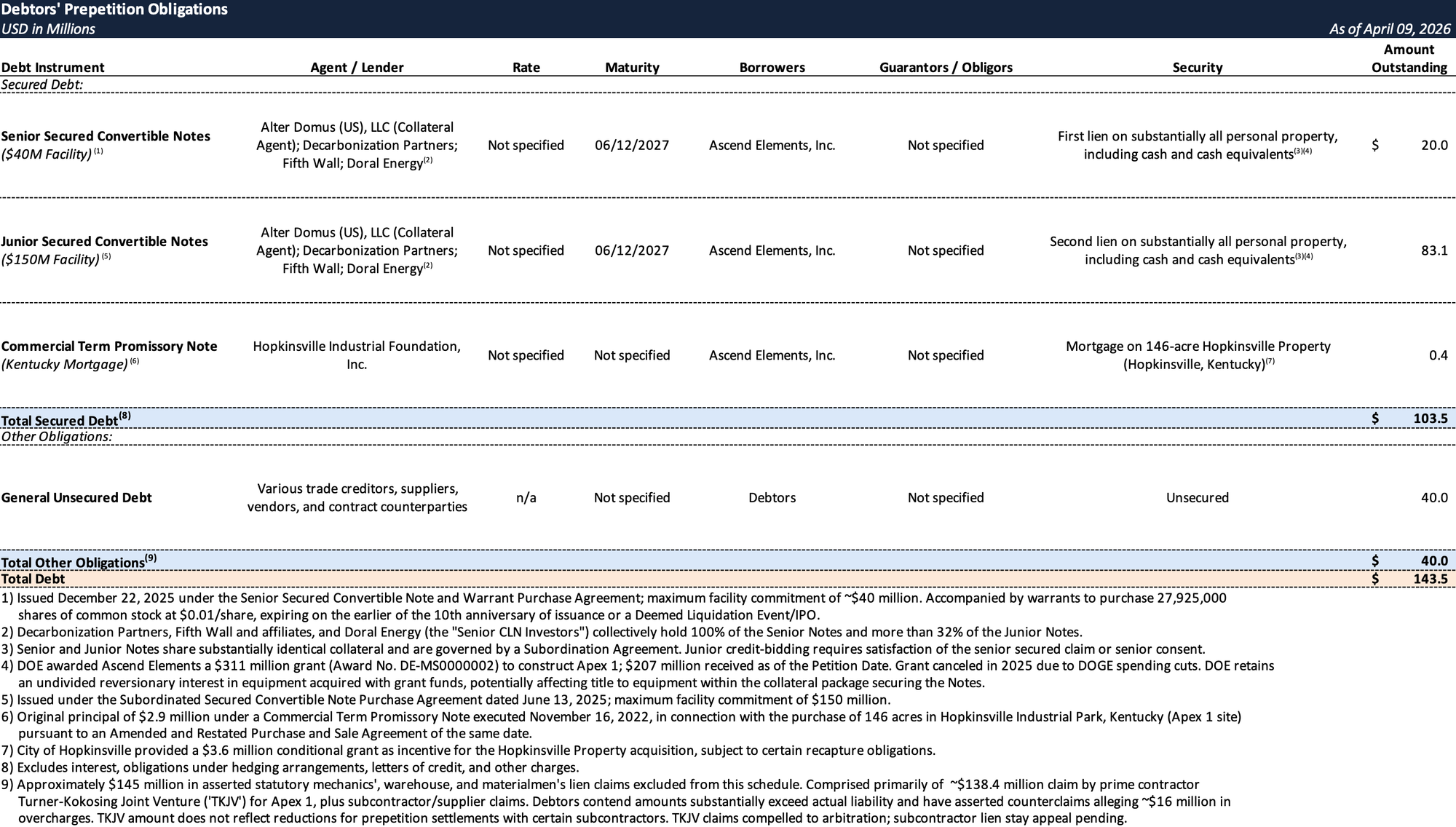The height and width of the screenshot is (827, 1456).
Task: Click the Debtors' Prepetition Obligations title
Action: (114, 9)
